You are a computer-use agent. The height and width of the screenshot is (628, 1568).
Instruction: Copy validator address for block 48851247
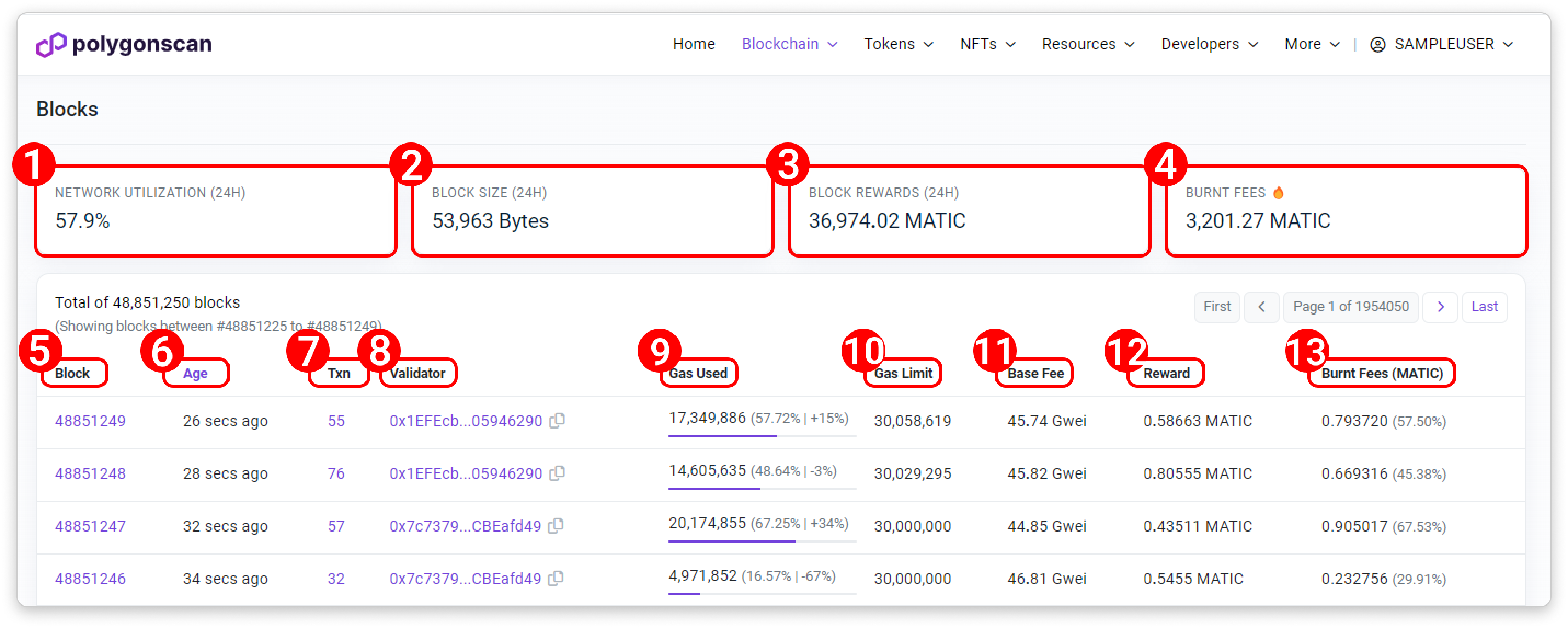coord(556,526)
